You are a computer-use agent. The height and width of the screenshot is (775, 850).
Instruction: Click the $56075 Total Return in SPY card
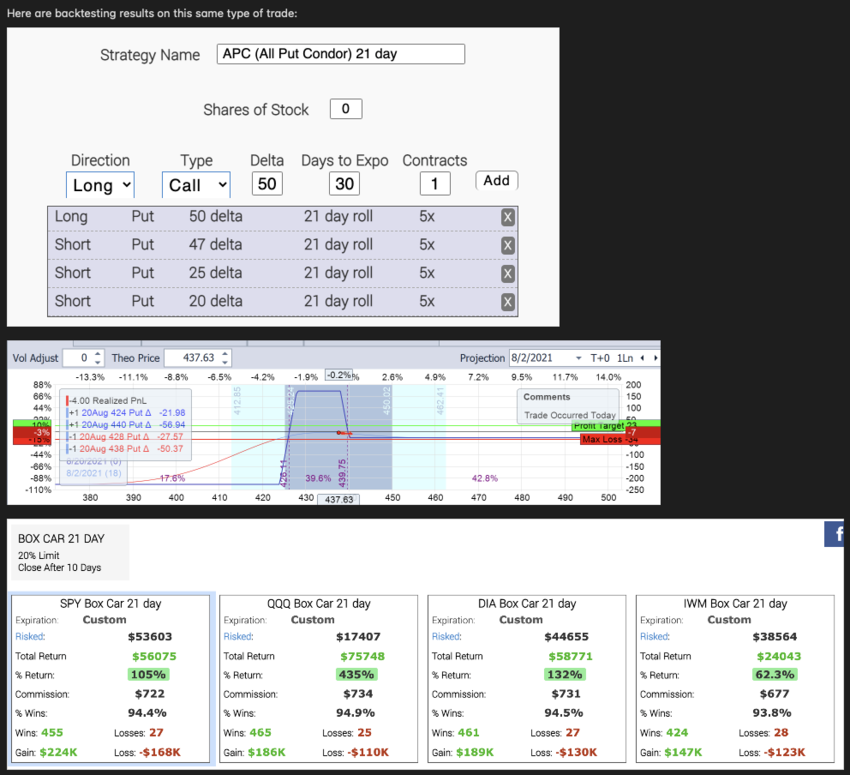154,656
